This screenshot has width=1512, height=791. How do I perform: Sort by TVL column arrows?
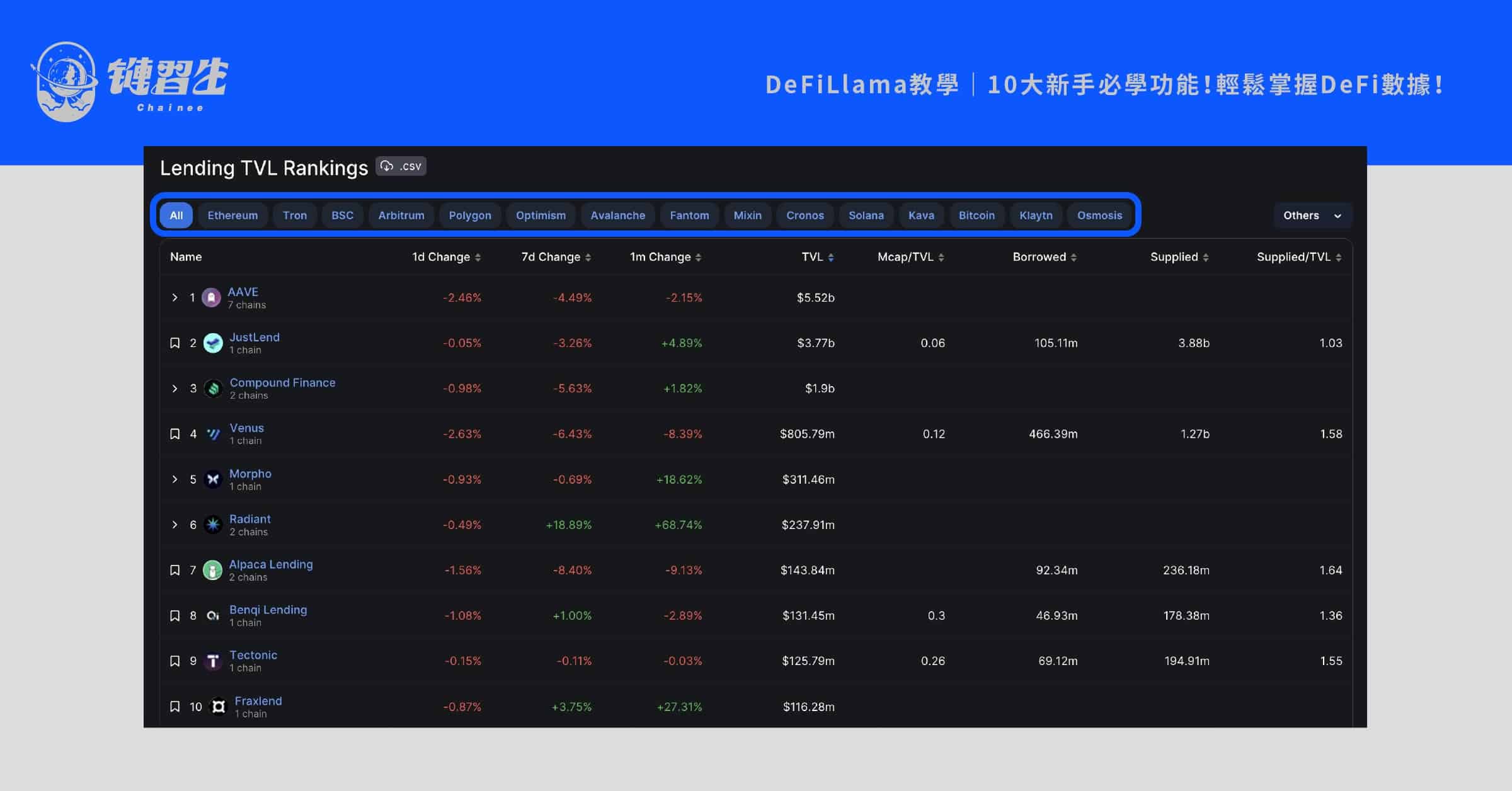click(831, 257)
